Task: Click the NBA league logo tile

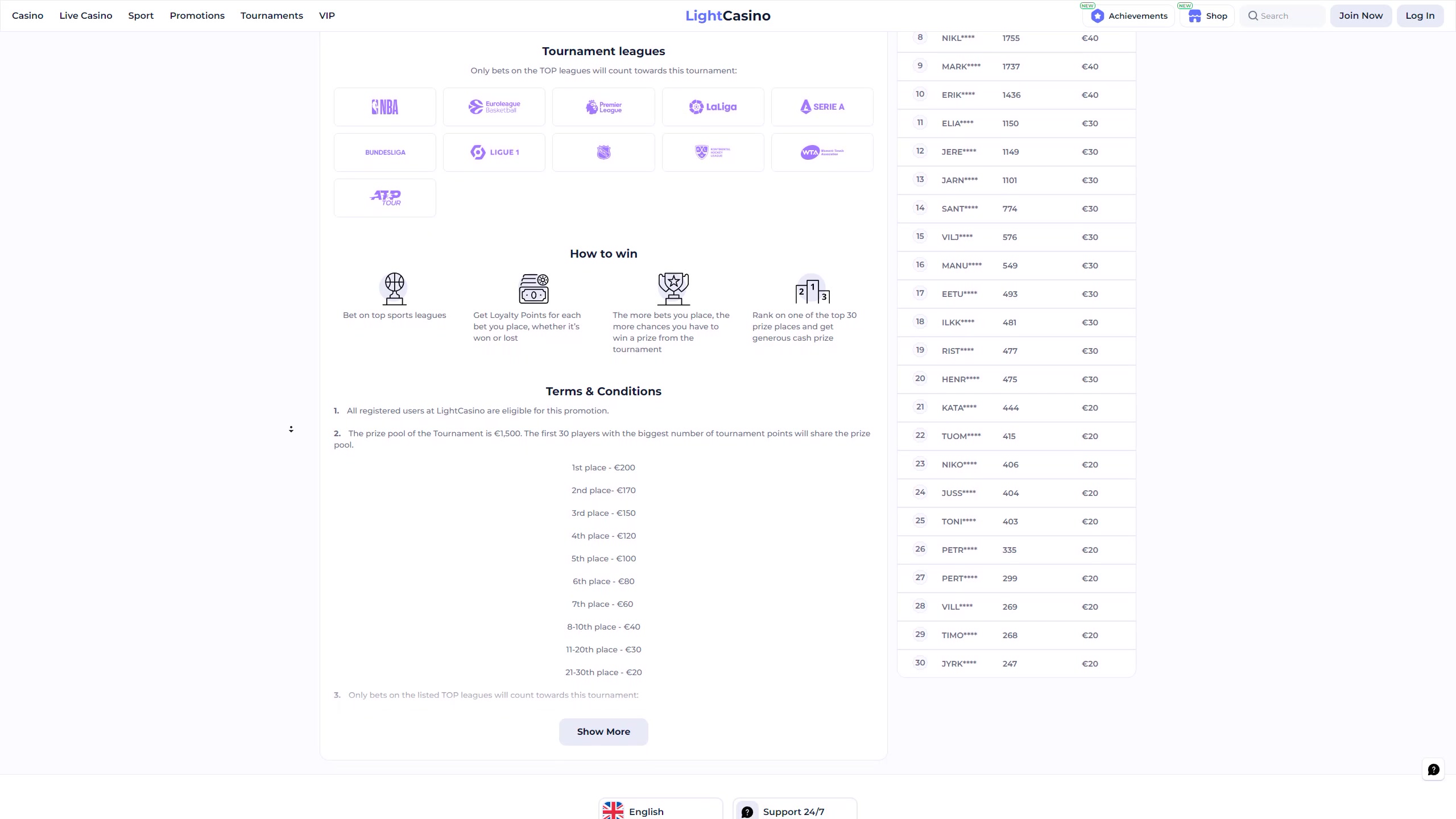Action: 384,107
